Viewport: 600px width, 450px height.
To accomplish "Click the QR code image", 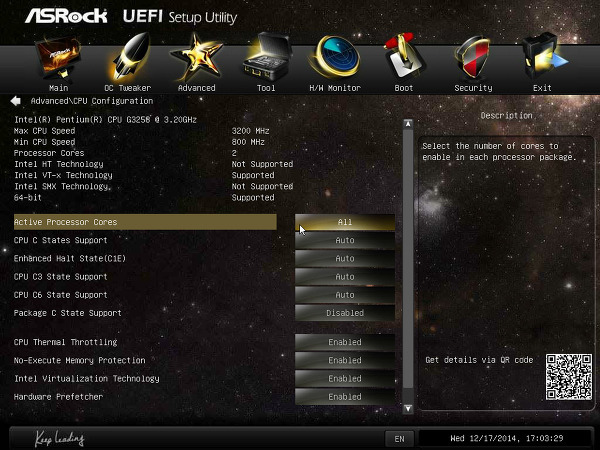I will point(569,377).
